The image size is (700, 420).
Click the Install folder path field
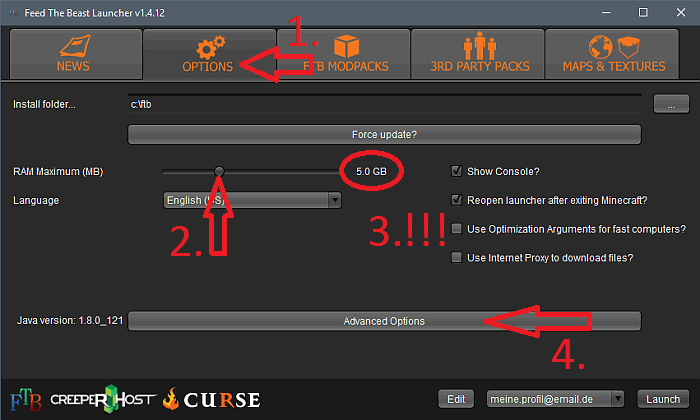click(384, 103)
